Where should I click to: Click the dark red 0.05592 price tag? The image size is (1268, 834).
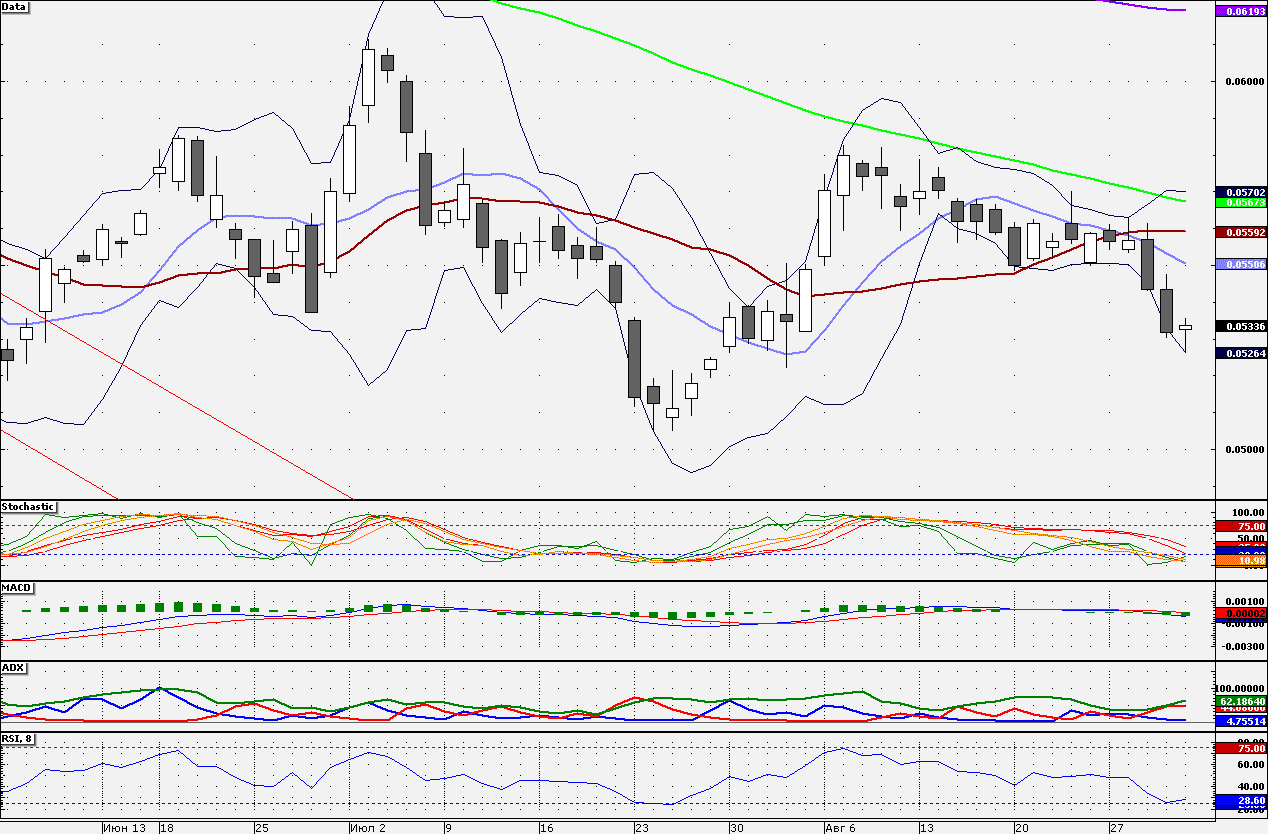(1240, 232)
